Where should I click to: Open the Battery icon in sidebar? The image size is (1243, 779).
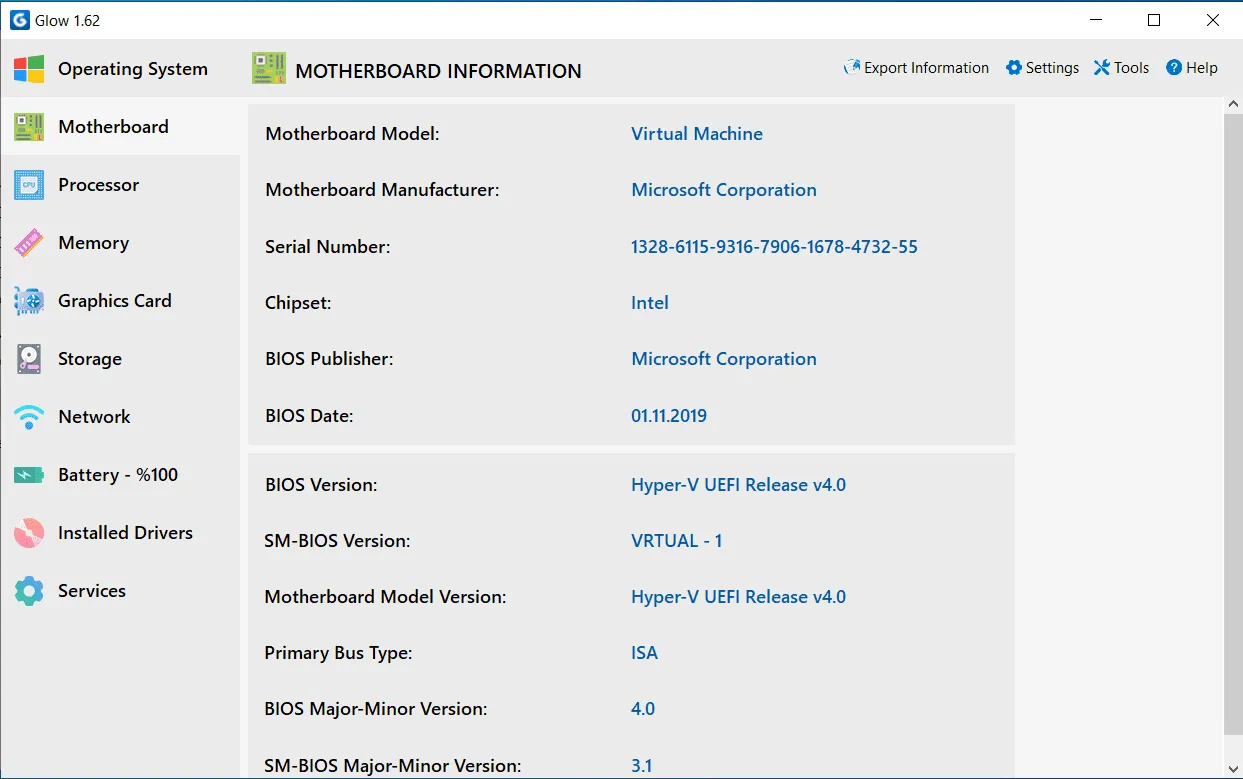[29, 475]
